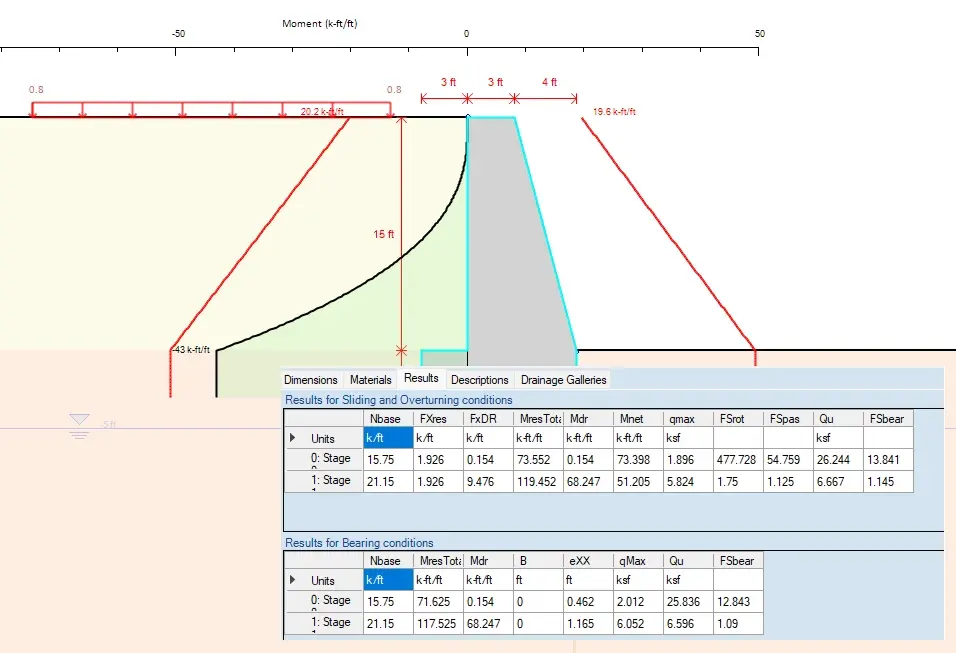956x653 pixels.
Task: Click the qmax value 1.896
Action: [688, 460]
